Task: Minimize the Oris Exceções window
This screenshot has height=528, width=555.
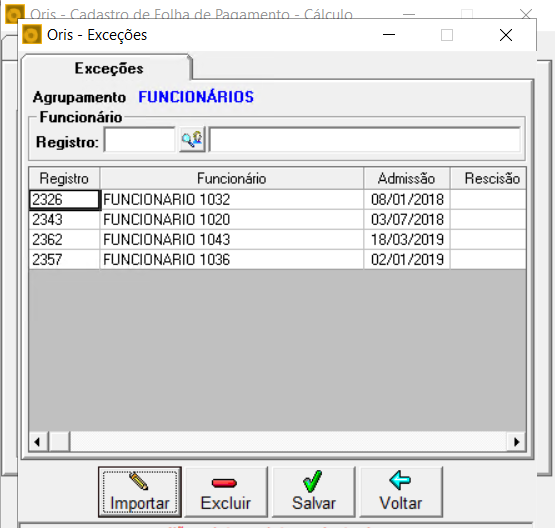Action: 389,35
